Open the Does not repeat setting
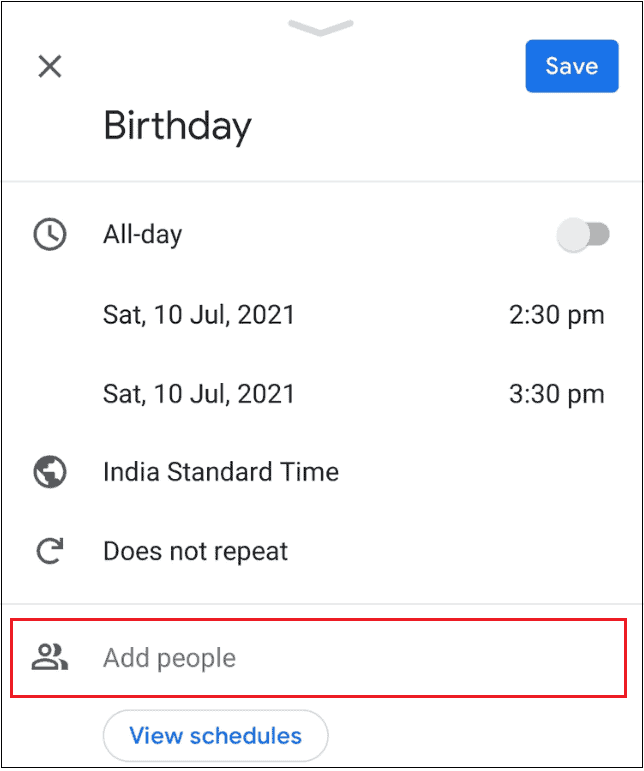This screenshot has width=644, height=771. tap(195, 551)
